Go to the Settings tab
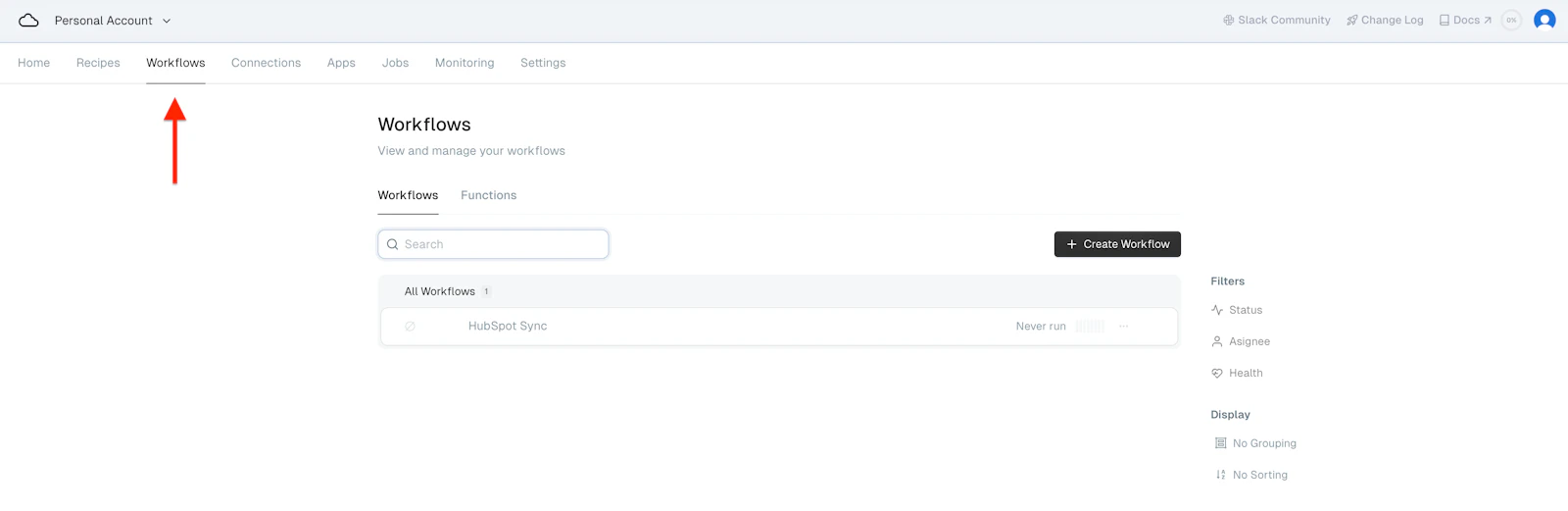1568x511 pixels. point(543,63)
